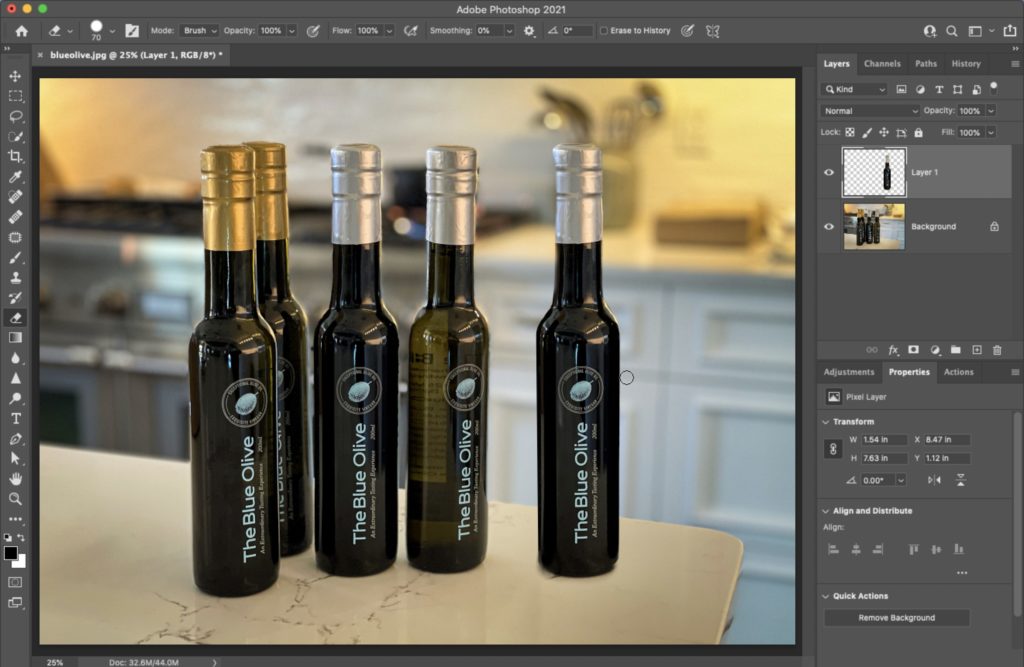Select the Pen tool
The height and width of the screenshot is (667, 1024).
point(15,439)
